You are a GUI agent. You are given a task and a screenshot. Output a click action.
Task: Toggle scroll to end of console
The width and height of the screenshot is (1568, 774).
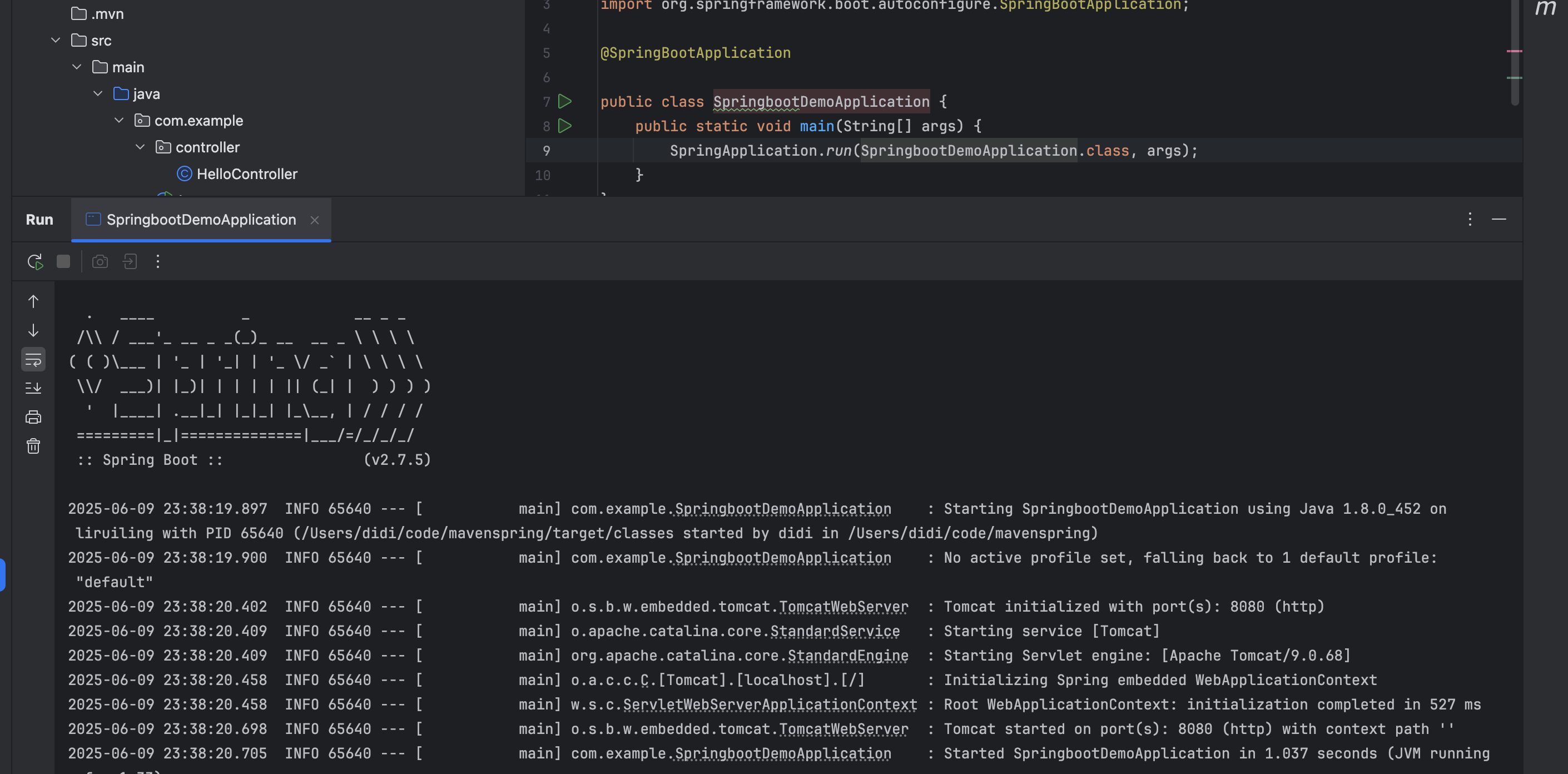coord(33,388)
